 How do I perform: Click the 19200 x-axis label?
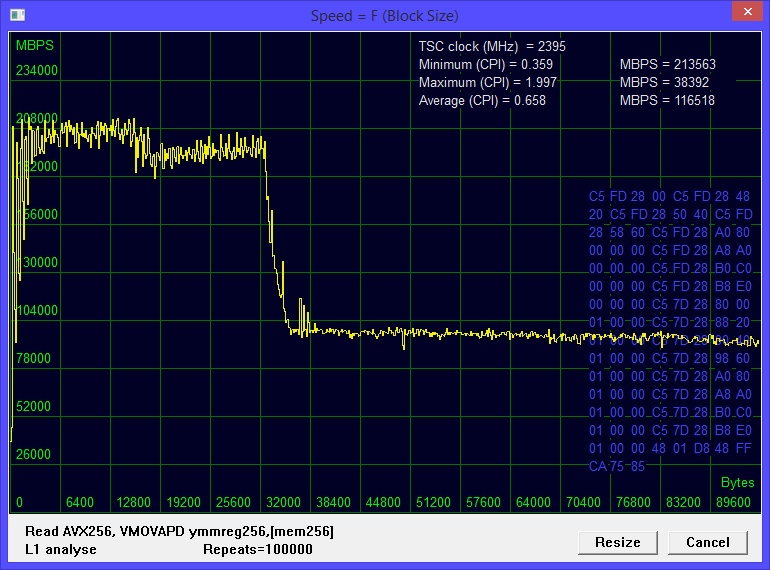(x=183, y=503)
